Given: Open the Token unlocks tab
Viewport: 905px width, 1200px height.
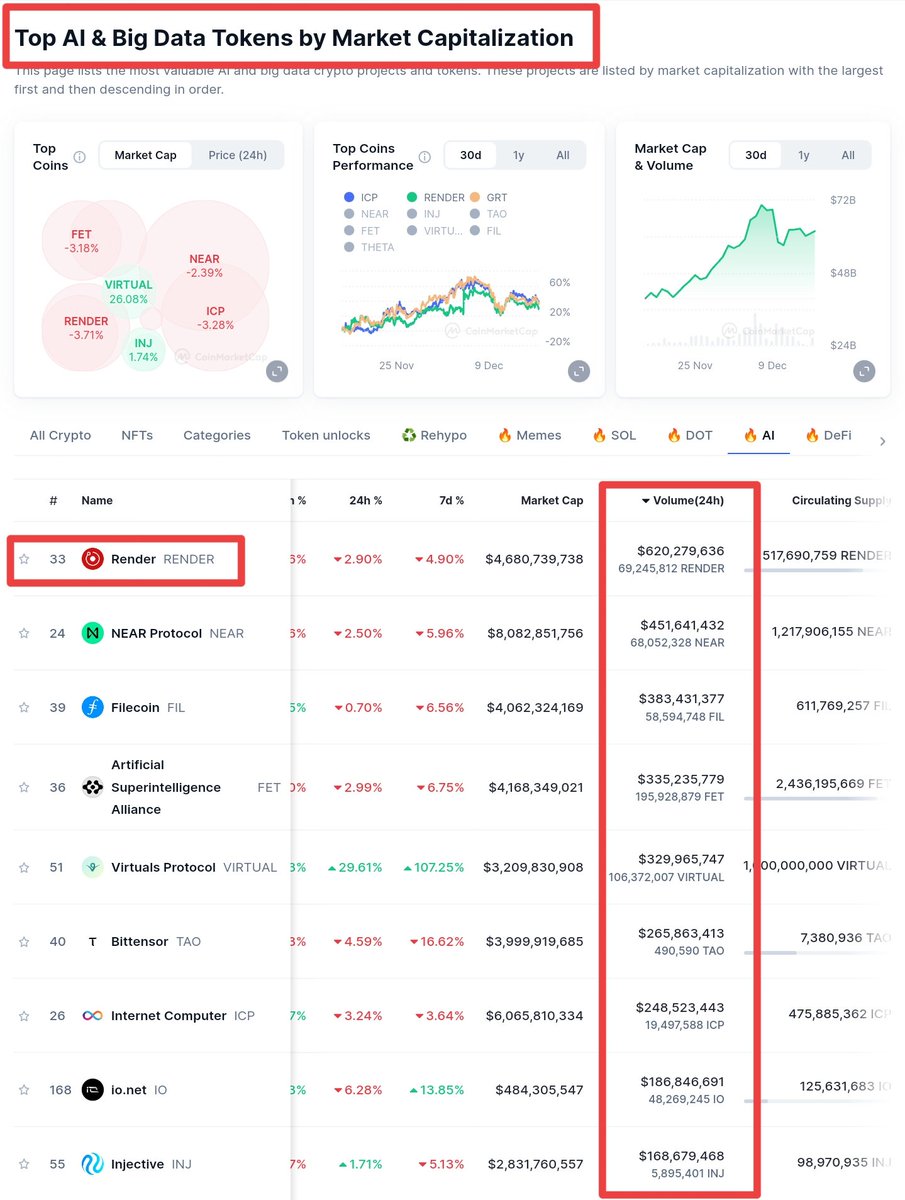Looking at the screenshot, I should coord(326,435).
